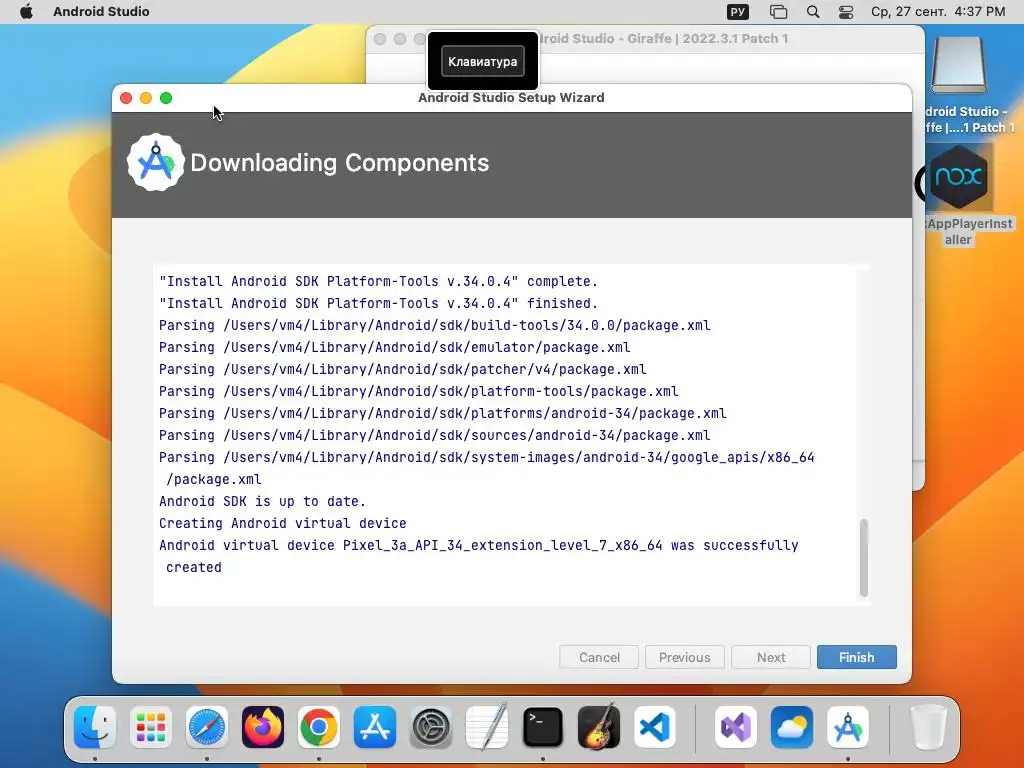The image size is (1024, 768).
Task: Select the Android Studio disk image desktop icon
Action: pos(958,65)
